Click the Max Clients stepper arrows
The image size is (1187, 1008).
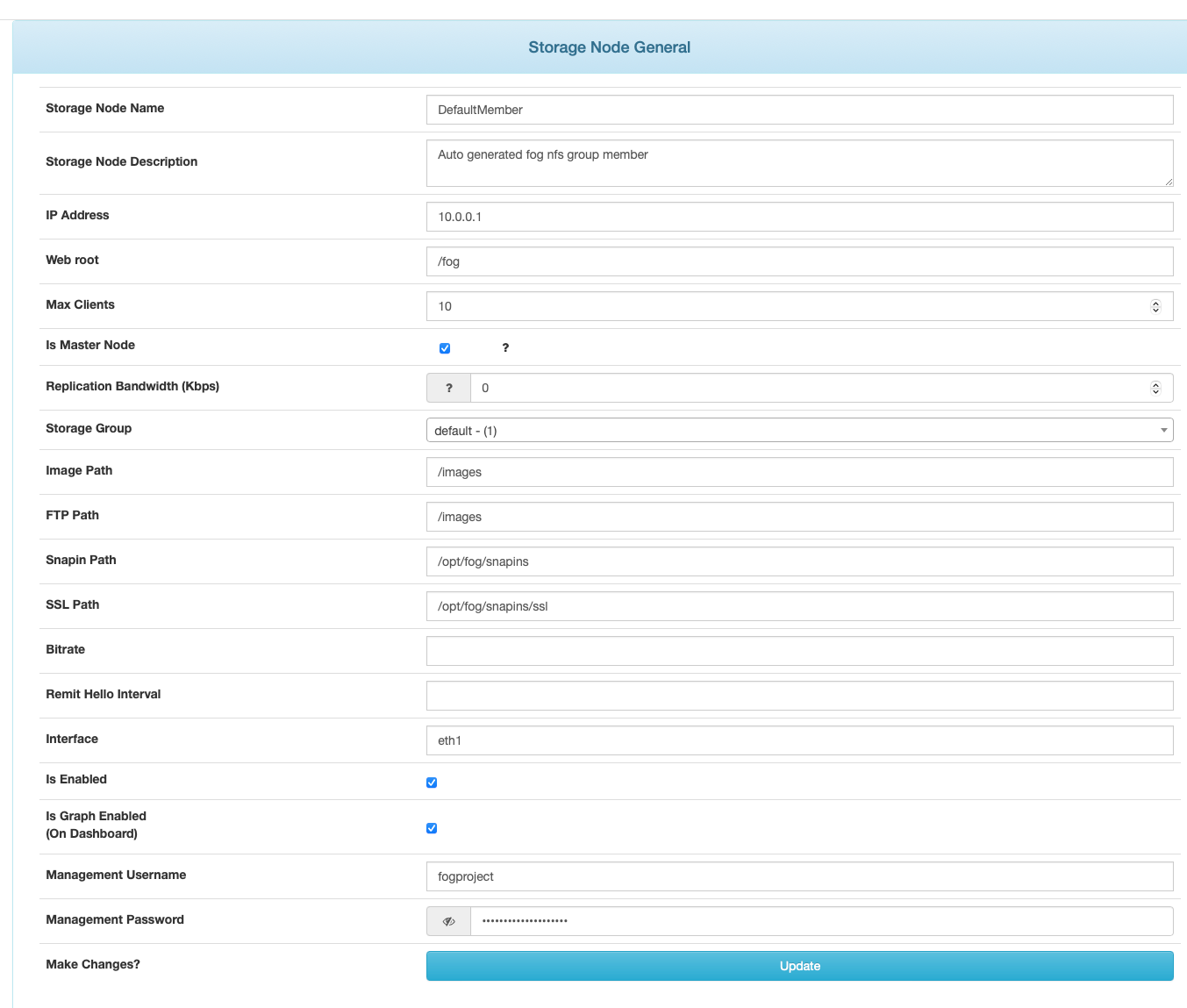click(1155, 306)
